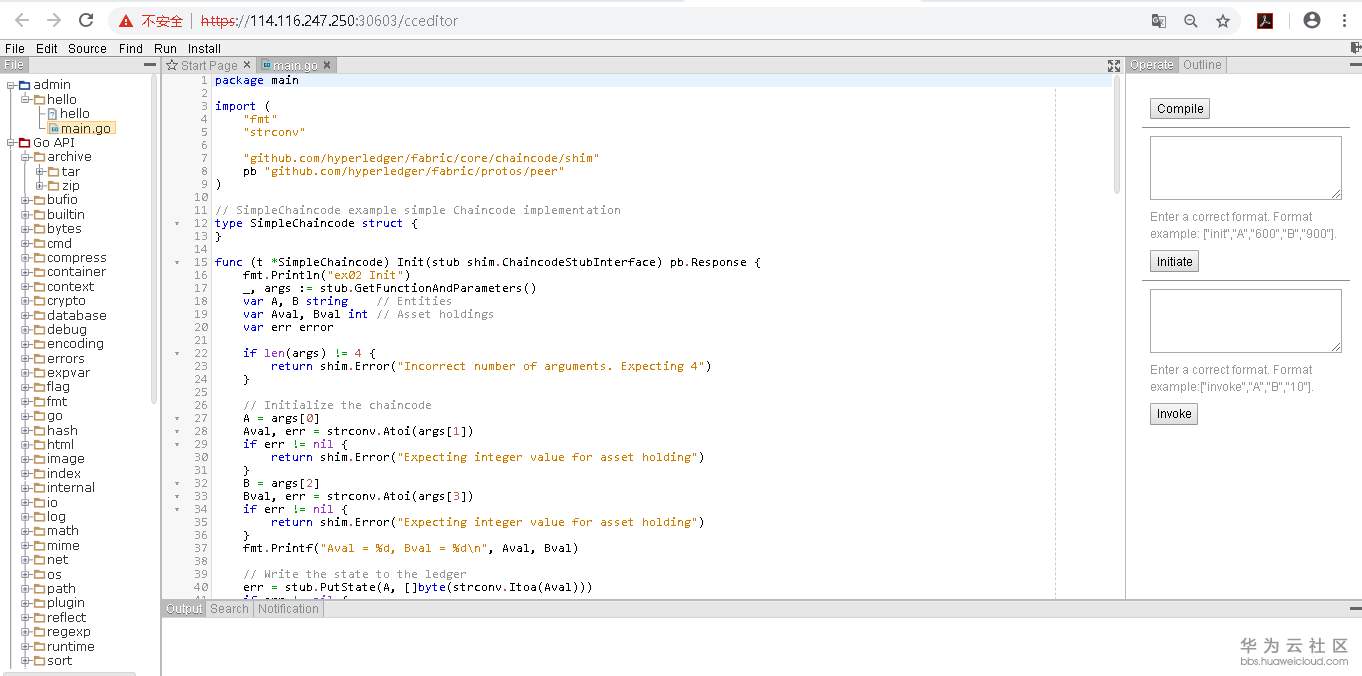Click line number 23 in the gutter
Viewport: 1362px width, 676px height.
[201, 366]
